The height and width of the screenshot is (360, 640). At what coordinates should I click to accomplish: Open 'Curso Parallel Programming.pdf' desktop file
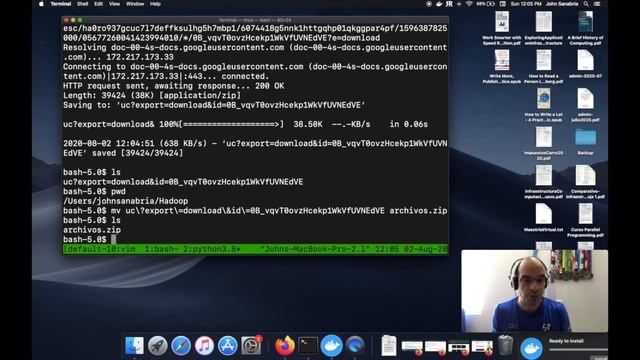(x=585, y=220)
